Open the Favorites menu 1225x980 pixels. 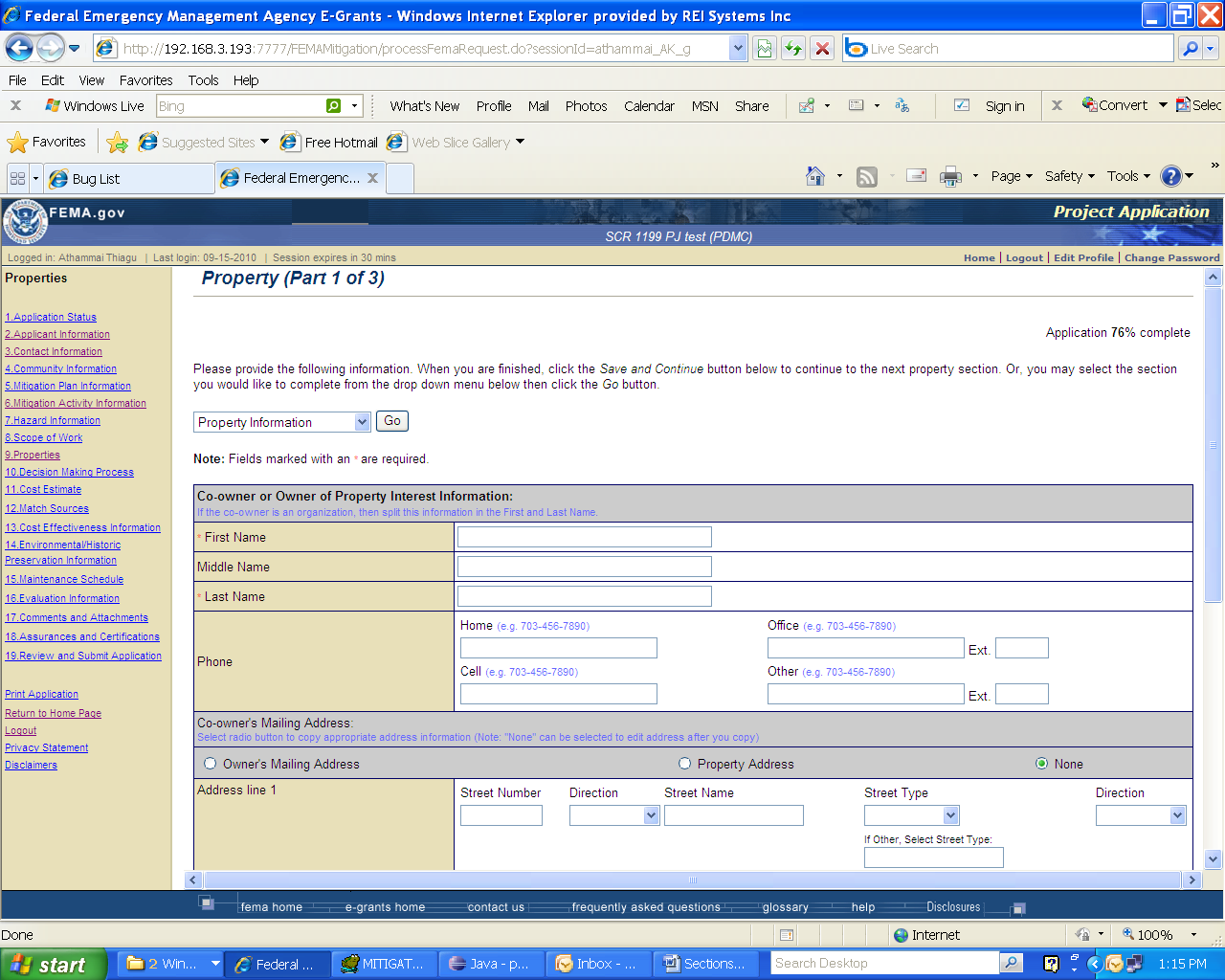[145, 80]
